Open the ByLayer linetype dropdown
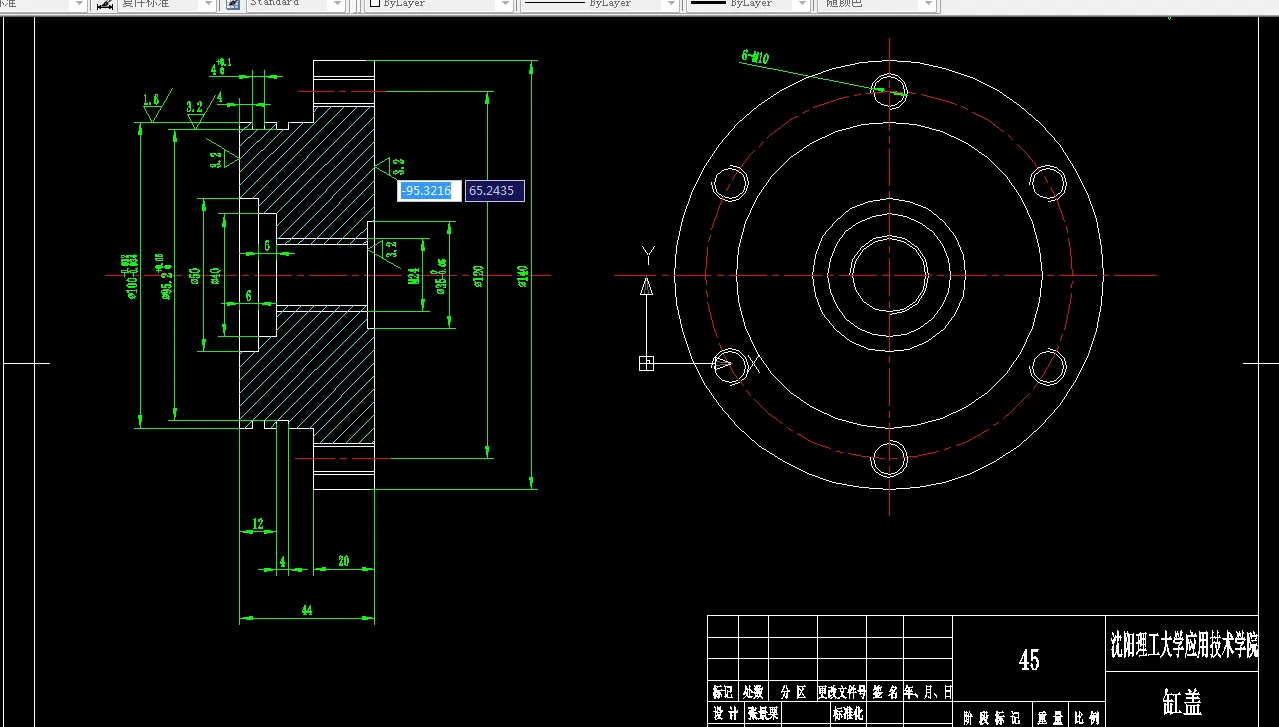 coord(669,4)
